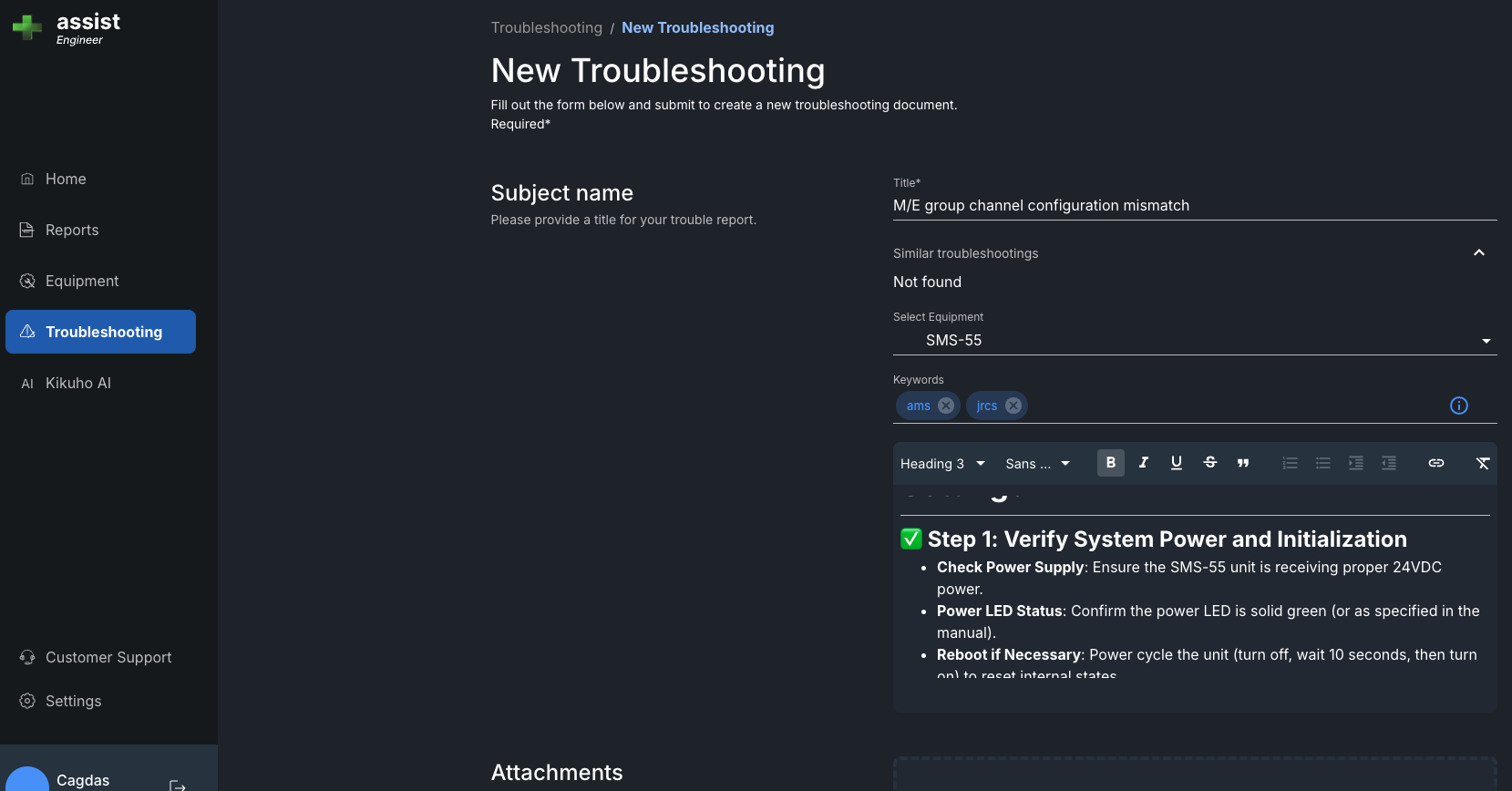Insert a hyperlink in the editor
Image resolution: width=1512 pixels, height=791 pixels.
(x=1435, y=463)
